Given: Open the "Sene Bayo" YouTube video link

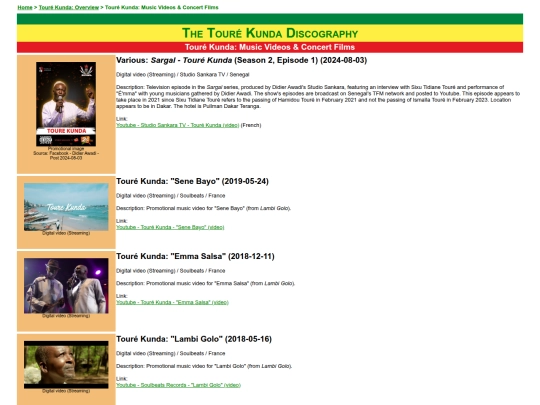Looking at the screenshot, I should coord(170,227).
